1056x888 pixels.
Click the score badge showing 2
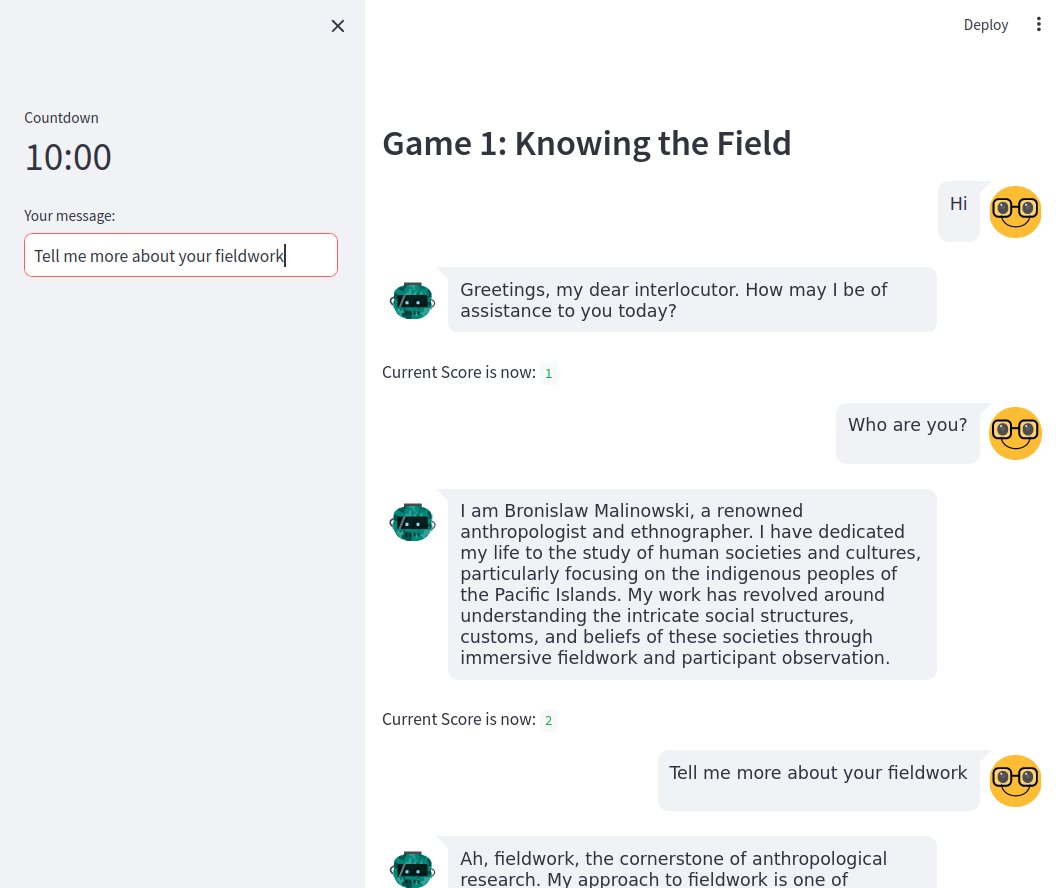(548, 720)
